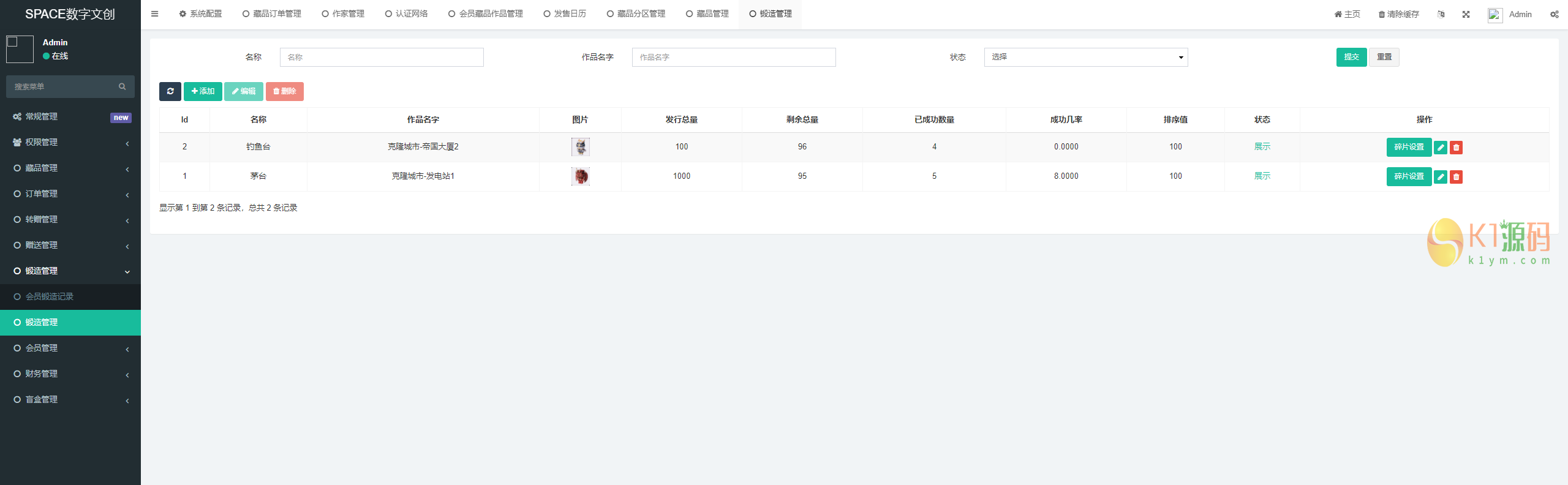Open the 钓鱼台 row thumbnail image
This screenshot has width=1568, height=485.
coord(581,147)
